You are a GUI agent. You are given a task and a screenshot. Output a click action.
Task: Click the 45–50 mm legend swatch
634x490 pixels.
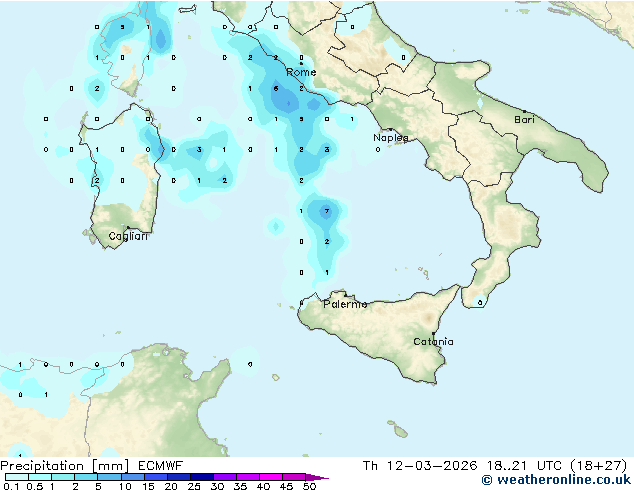(294, 477)
